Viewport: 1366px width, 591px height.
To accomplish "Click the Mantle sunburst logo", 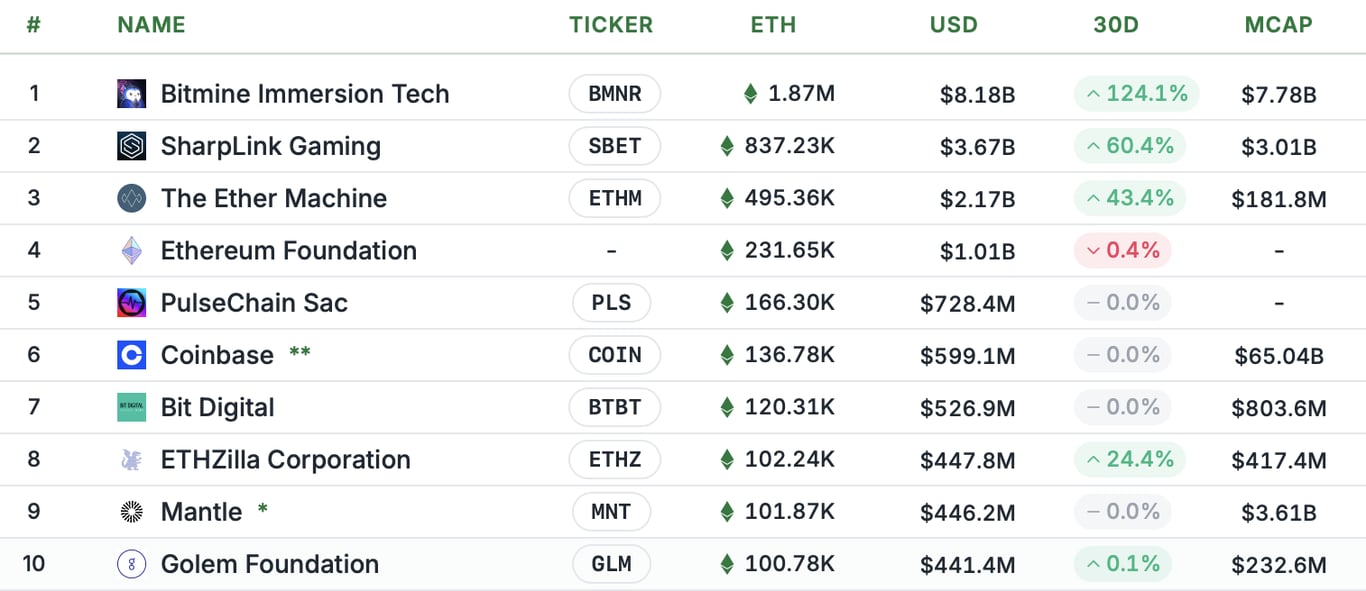I will point(131,511).
